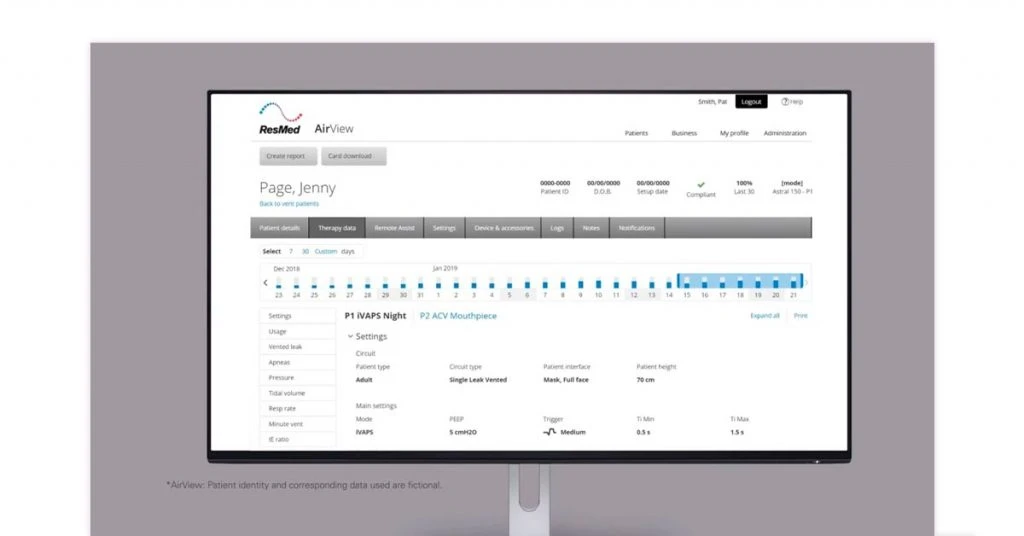Switch to the Remote Assist tab
The image size is (1024, 536).
(x=394, y=228)
